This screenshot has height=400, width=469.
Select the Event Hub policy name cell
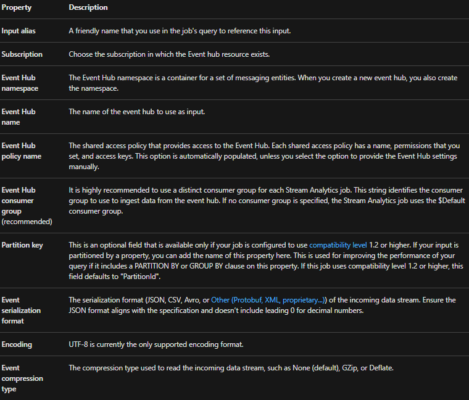(x=21, y=151)
